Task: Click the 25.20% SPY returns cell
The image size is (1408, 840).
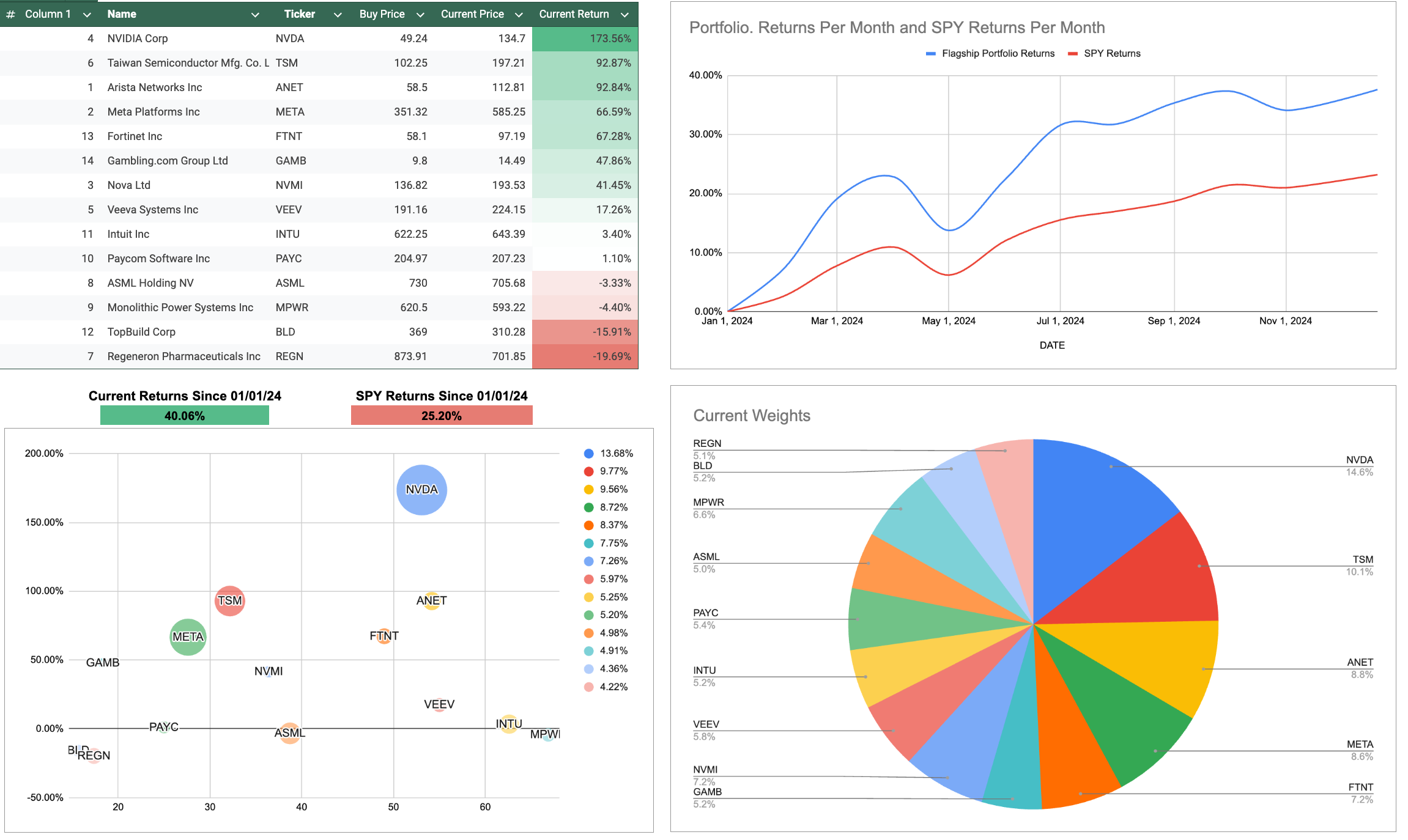Action: coord(442,416)
